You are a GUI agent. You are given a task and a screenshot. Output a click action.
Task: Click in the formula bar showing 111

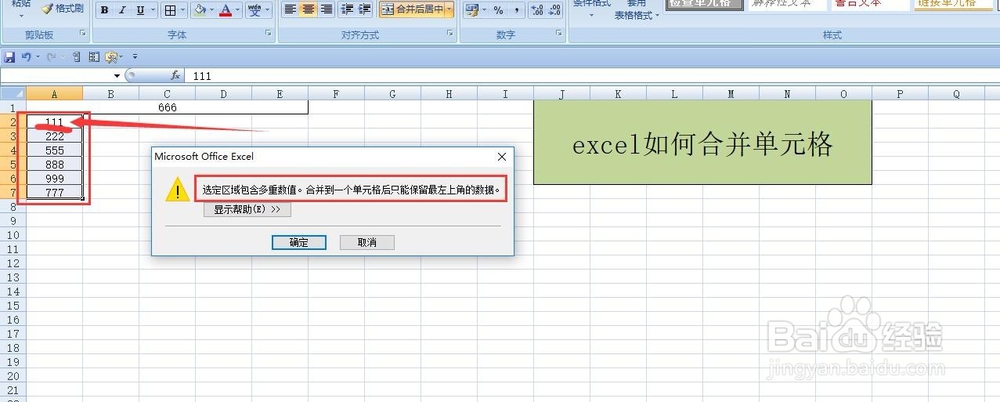pyautogui.click(x=593, y=75)
